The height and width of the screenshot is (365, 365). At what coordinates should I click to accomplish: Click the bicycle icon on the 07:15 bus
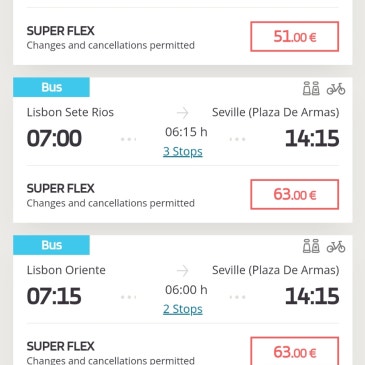pos(336,247)
